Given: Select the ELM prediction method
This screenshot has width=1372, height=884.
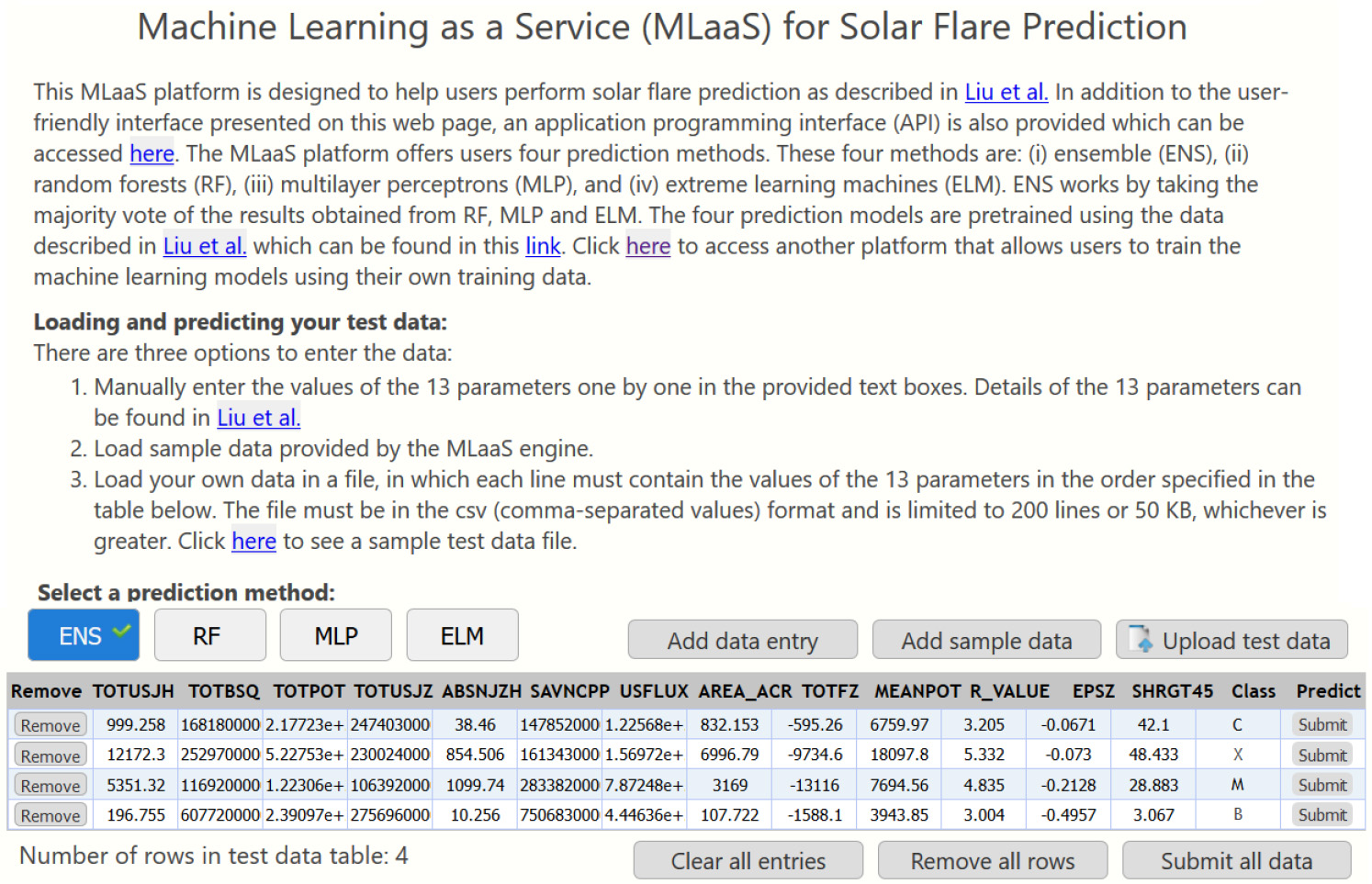Looking at the screenshot, I should pyautogui.click(x=462, y=634).
